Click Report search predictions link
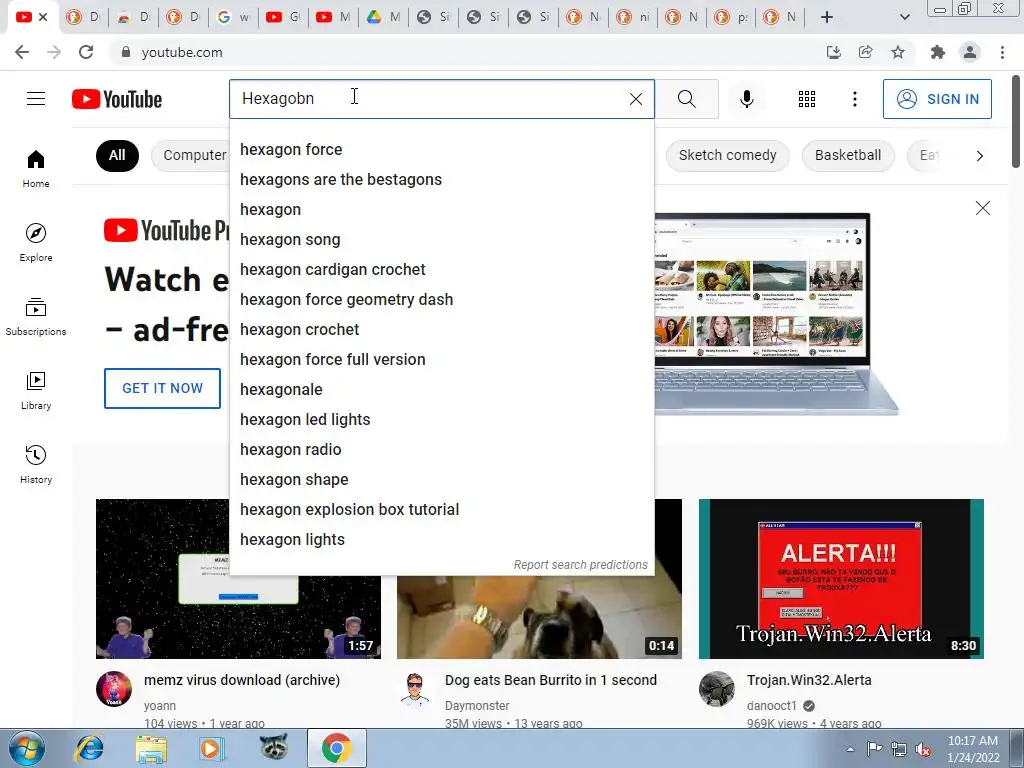This screenshot has width=1024, height=768. coord(581,565)
